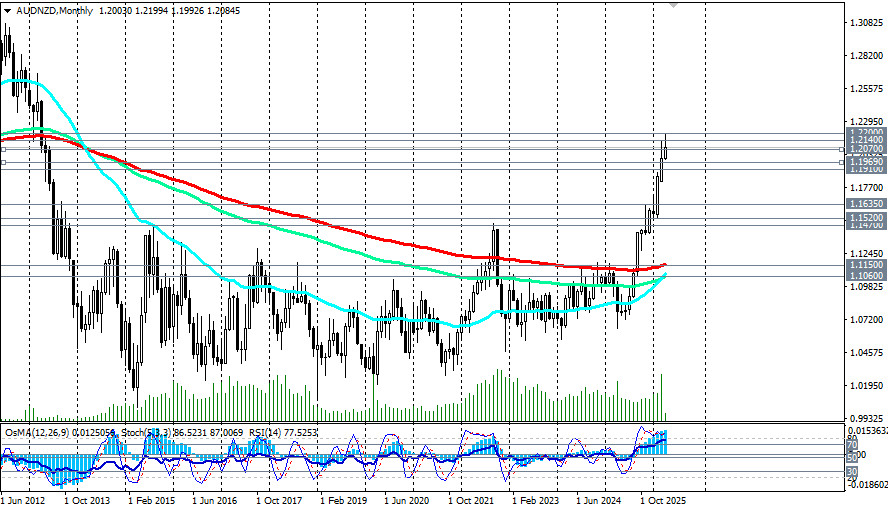Click the Stoch(5,3,3) indicator label
Image resolution: width=888 pixels, height=510 pixels.
click(148, 432)
